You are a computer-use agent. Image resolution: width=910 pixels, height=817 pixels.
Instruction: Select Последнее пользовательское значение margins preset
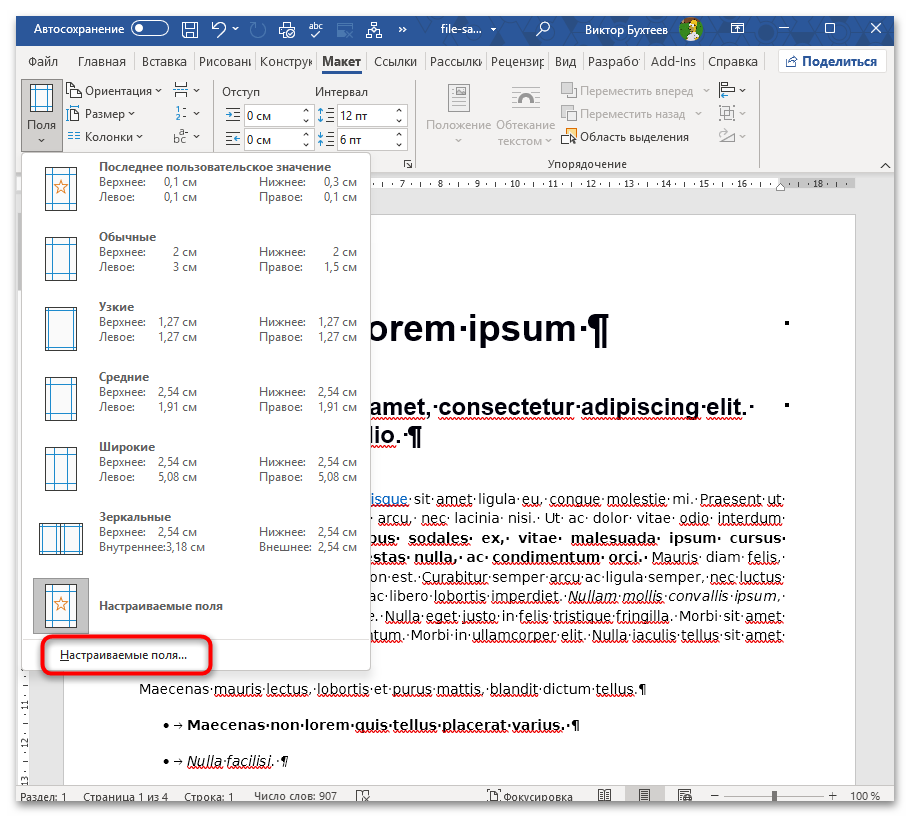click(196, 188)
